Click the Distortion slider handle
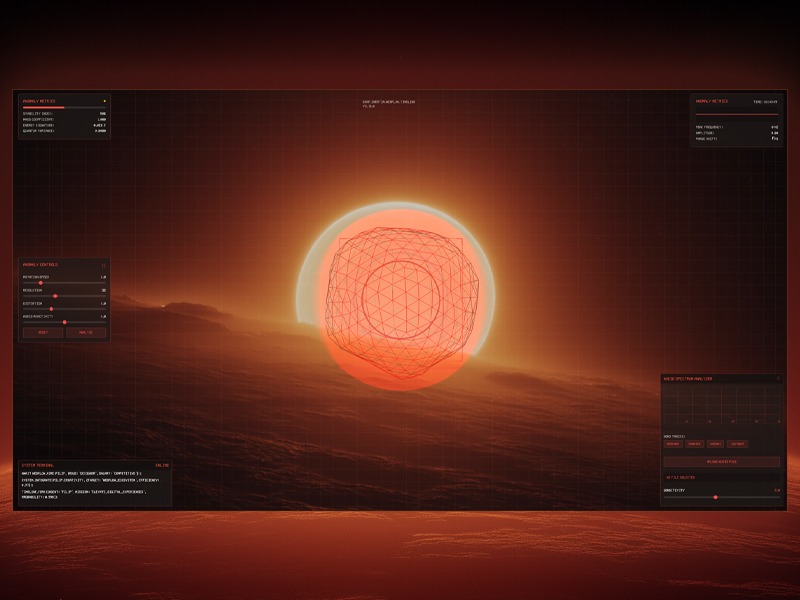 (x=51, y=309)
